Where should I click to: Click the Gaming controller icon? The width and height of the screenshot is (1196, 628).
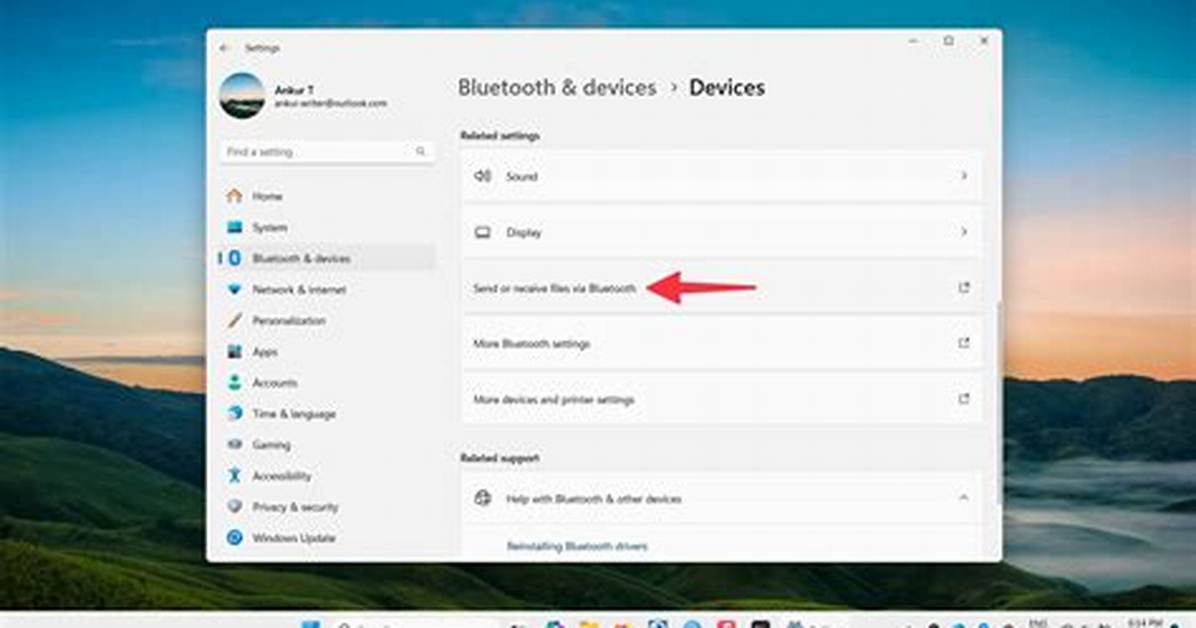click(x=235, y=445)
